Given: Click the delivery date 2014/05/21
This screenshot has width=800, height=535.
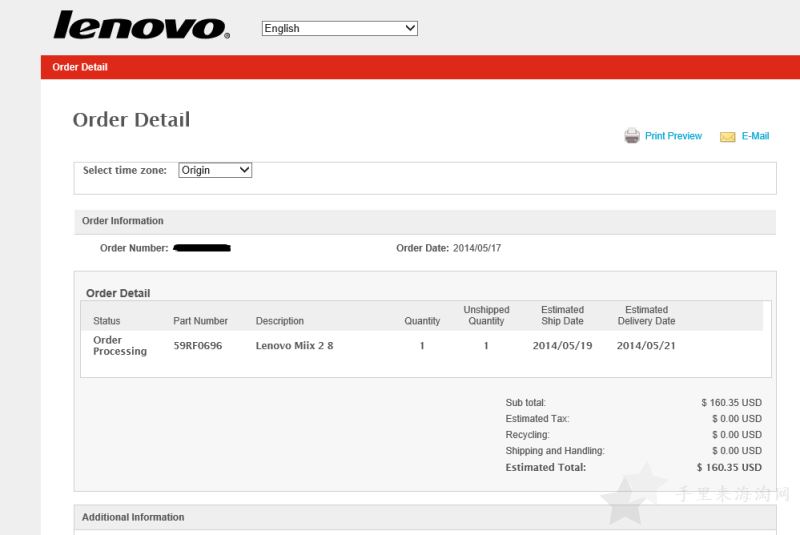Looking at the screenshot, I should point(646,346).
